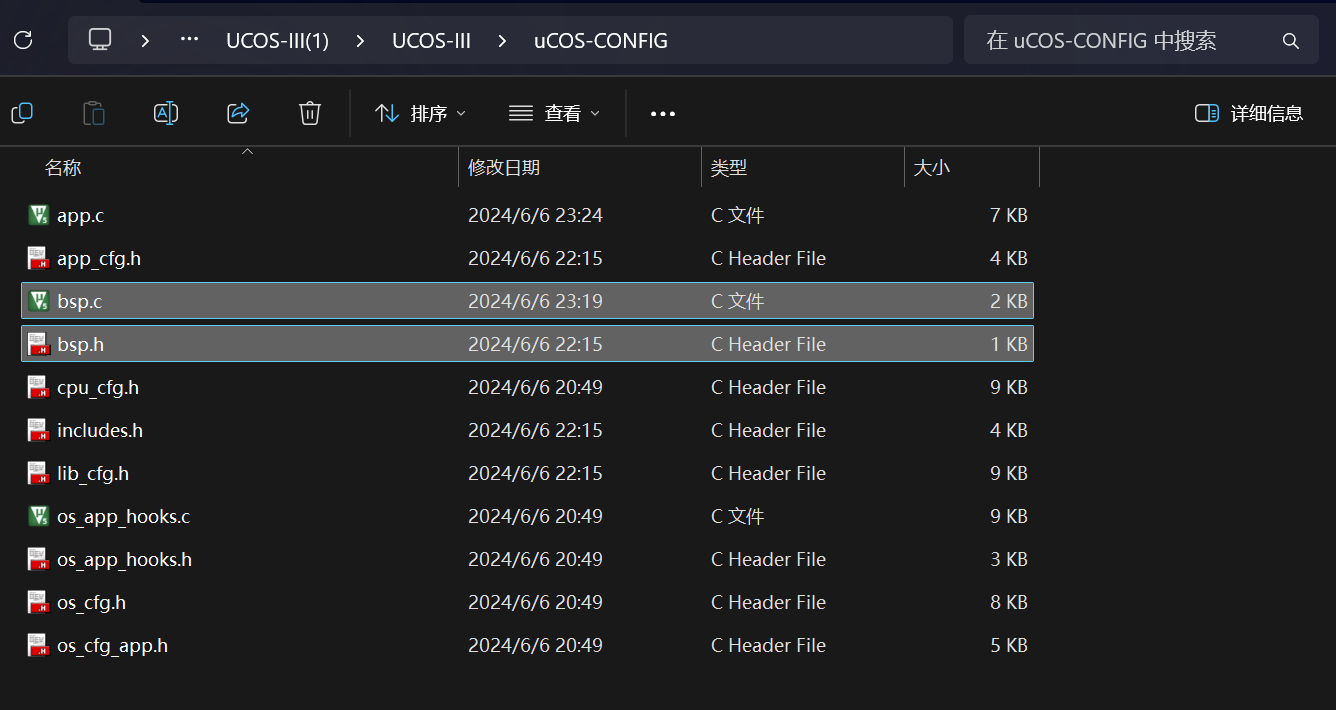The width and height of the screenshot is (1336, 710).
Task: Click the 5 KB size of os_cfg_app.h
Action: point(1009,645)
